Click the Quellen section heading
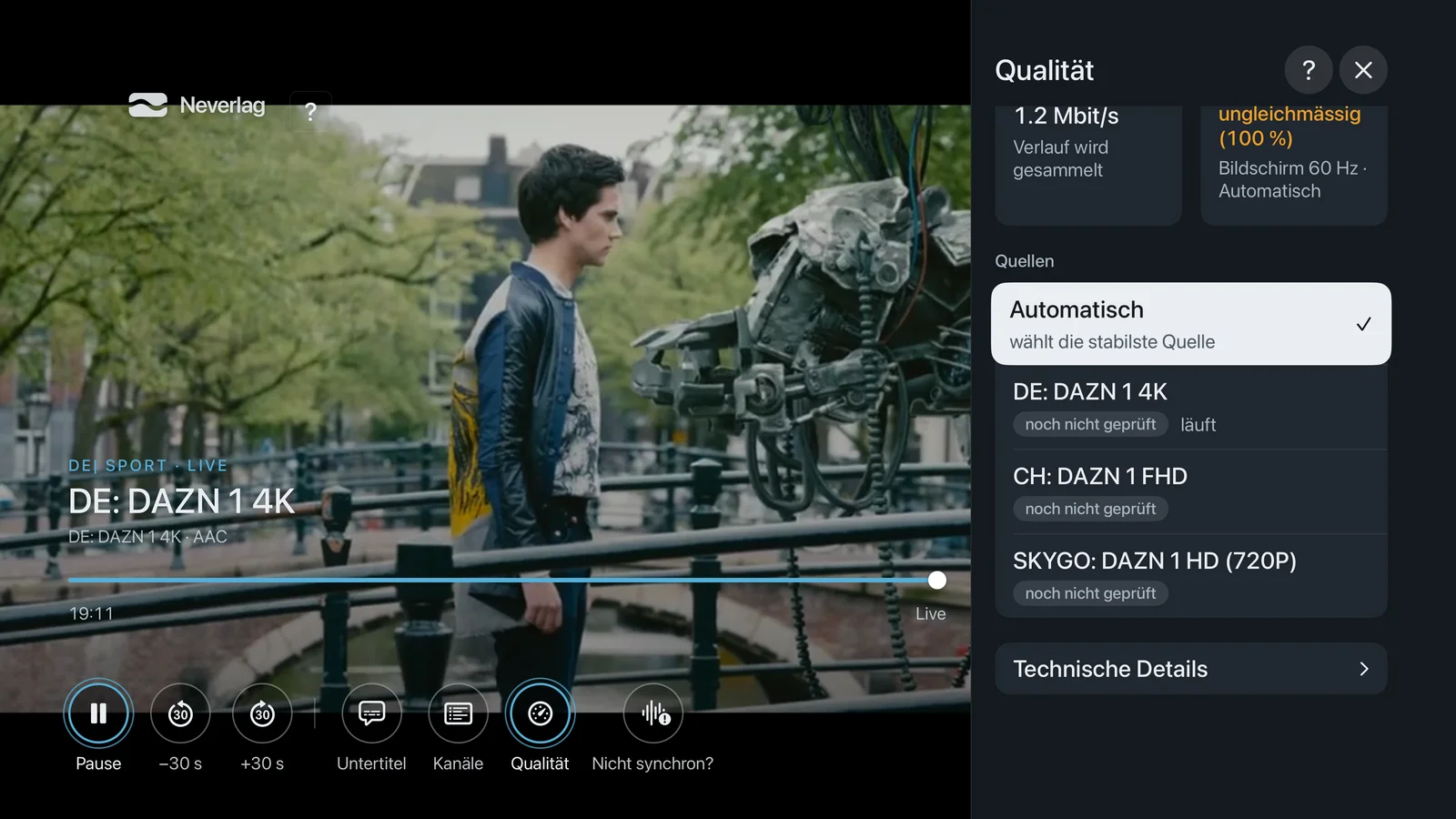The width and height of the screenshot is (1456, 819). pyautogui.click(x=1025, y=261)
